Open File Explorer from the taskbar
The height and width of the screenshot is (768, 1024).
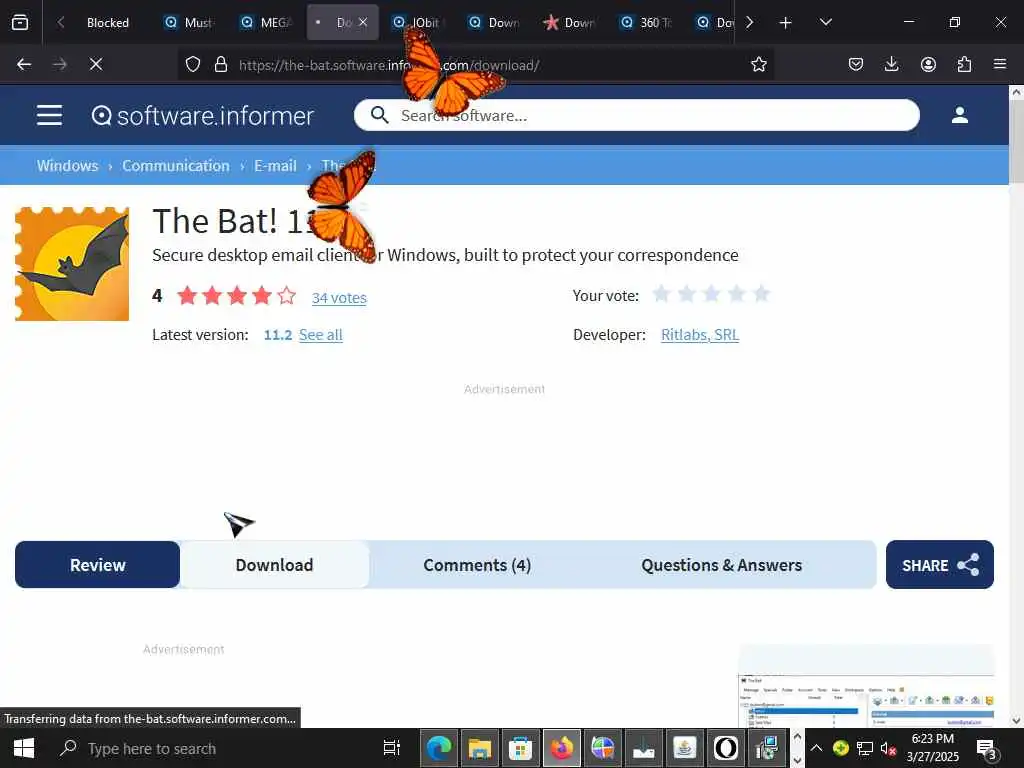pos(479,748)
